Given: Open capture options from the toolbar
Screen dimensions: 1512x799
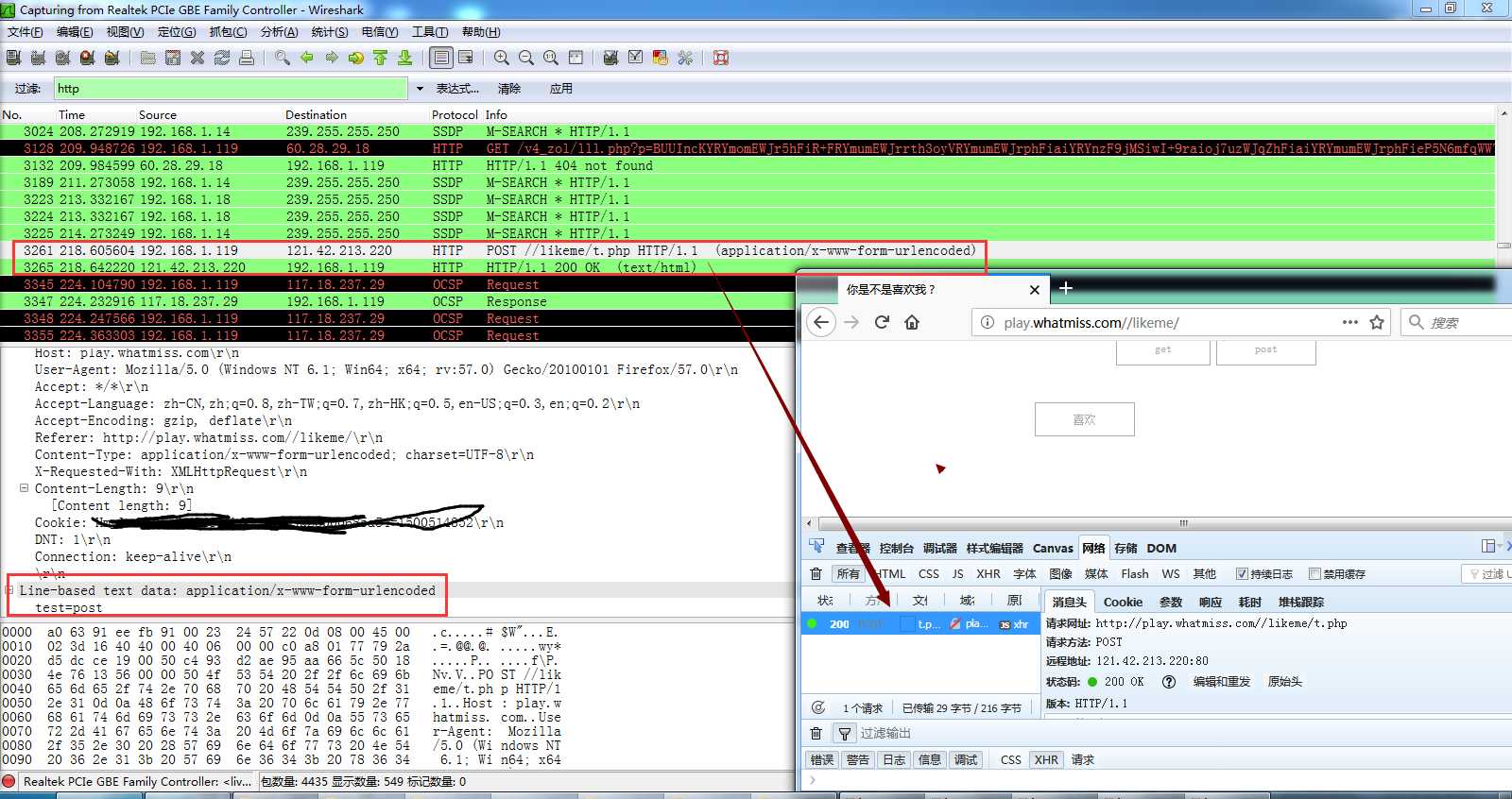Looking at the screenshot, I should point(38,58).
